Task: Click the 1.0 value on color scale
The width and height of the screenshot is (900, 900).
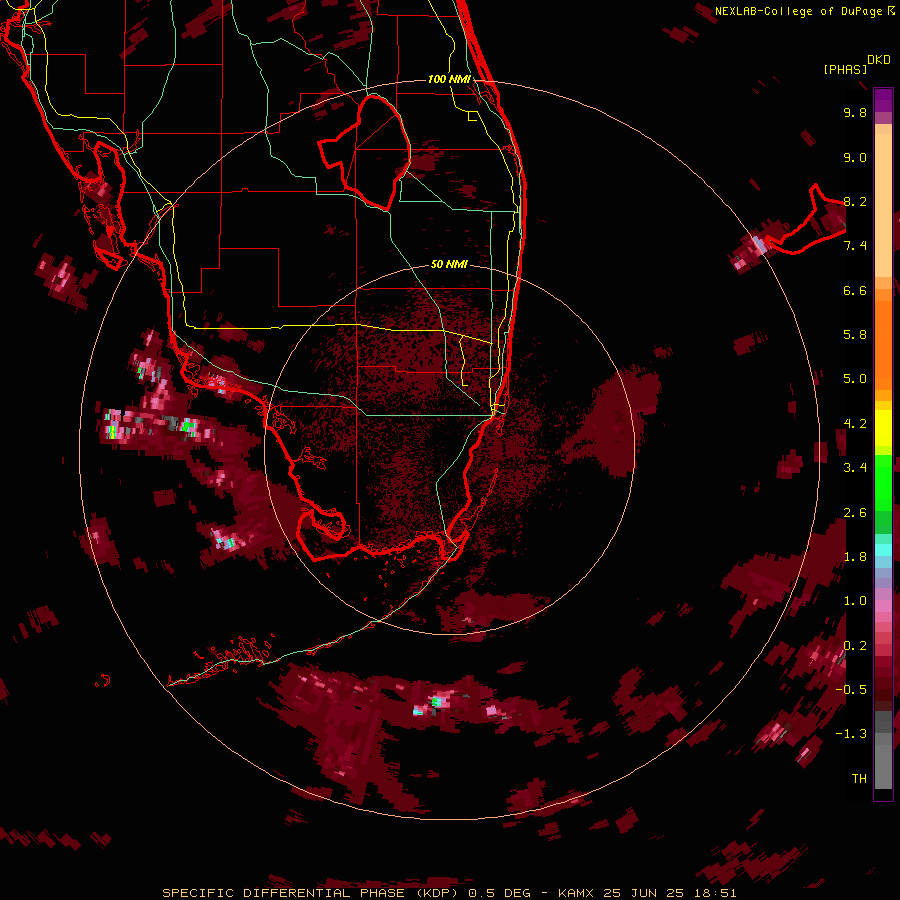Action: 855,601
